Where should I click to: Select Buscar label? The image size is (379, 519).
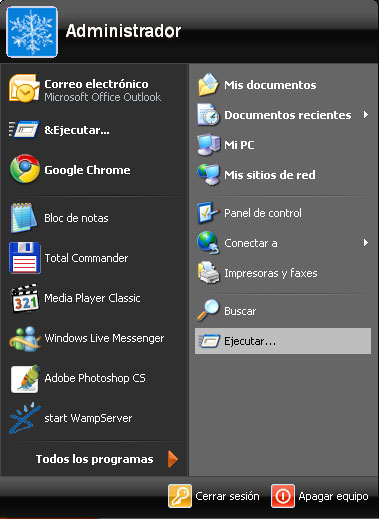point(240,311)
